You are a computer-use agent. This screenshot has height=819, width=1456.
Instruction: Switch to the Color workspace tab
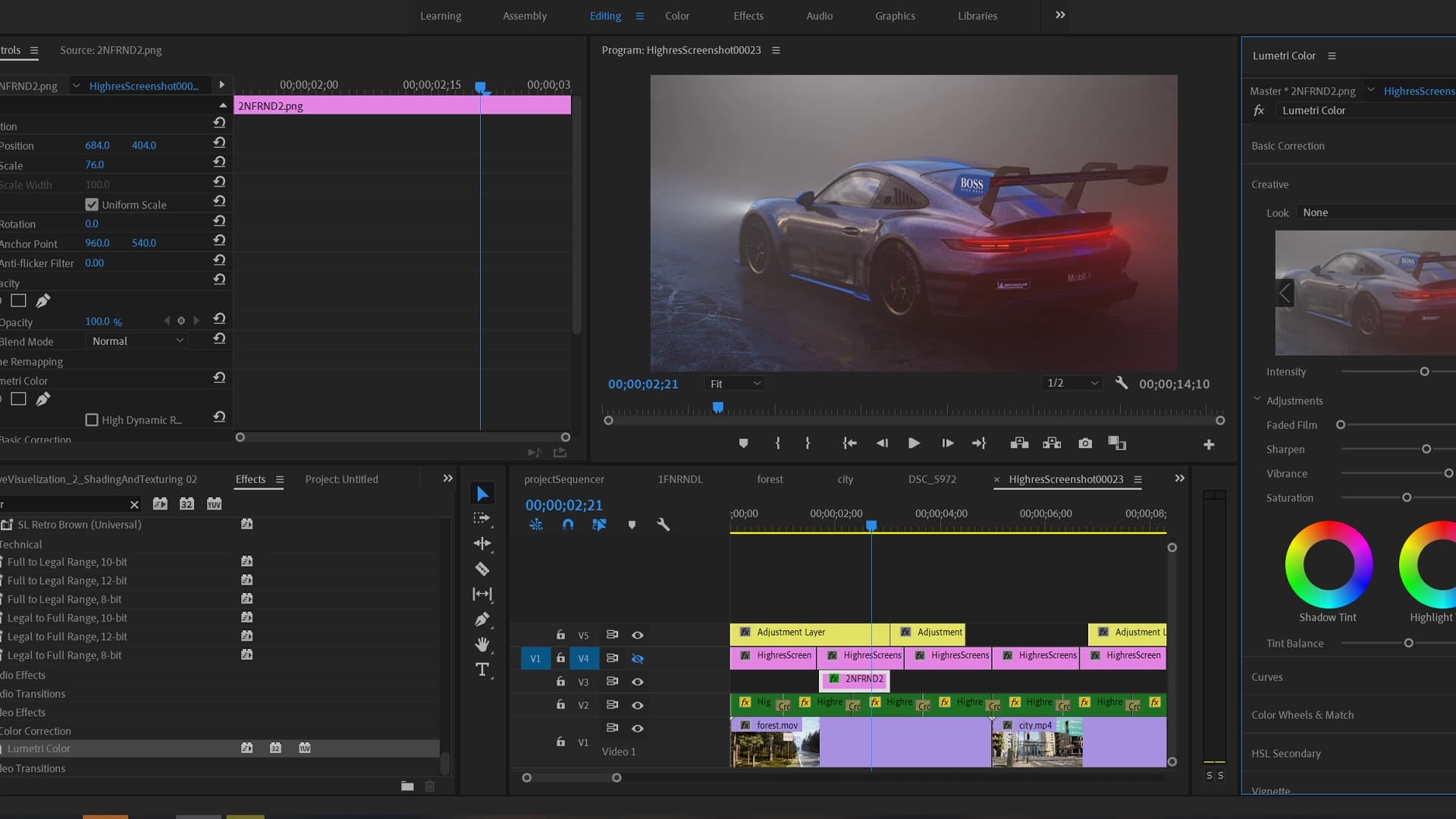(676, 15)
